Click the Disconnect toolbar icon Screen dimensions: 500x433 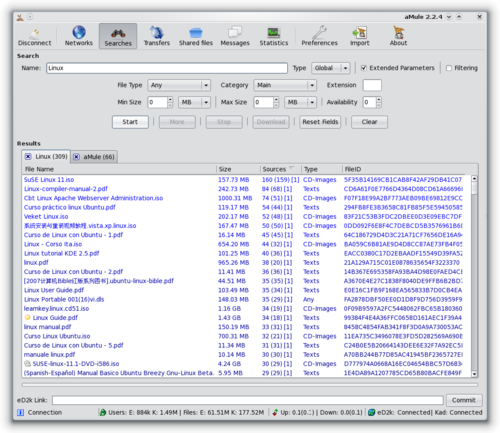click(34, 33)
